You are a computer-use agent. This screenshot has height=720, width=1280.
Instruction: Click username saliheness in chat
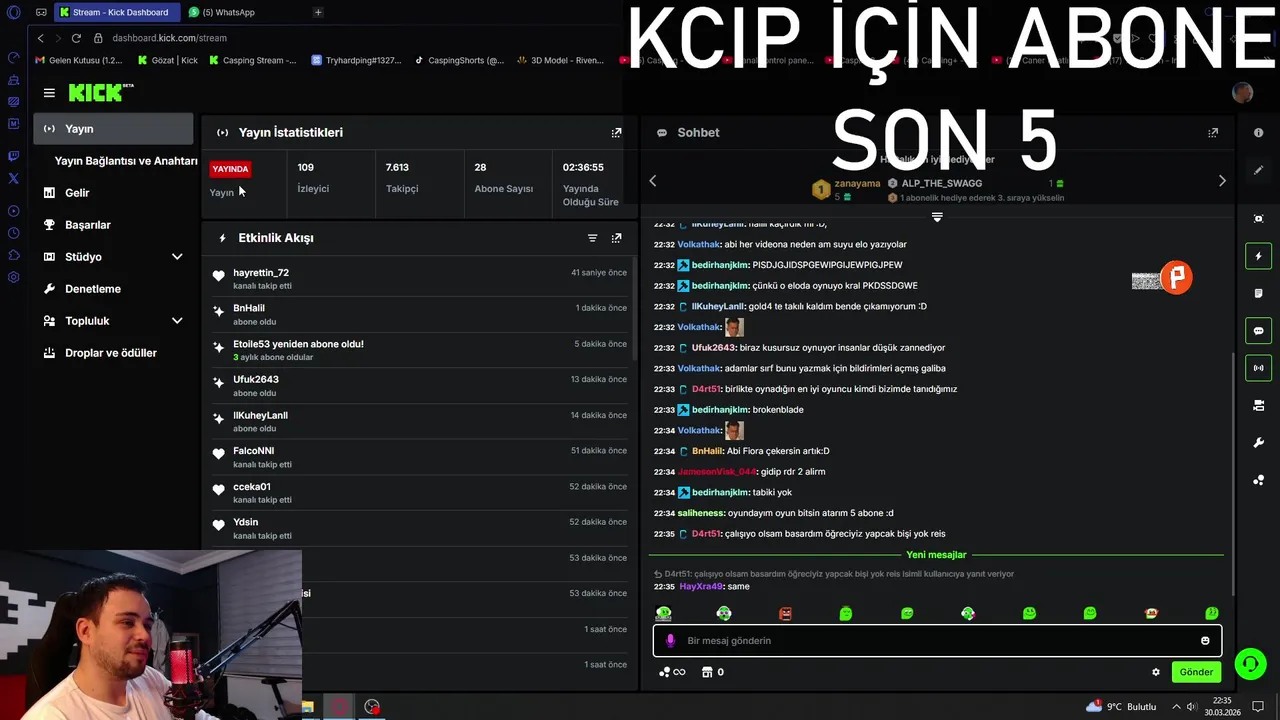click(x=701, y=513)
